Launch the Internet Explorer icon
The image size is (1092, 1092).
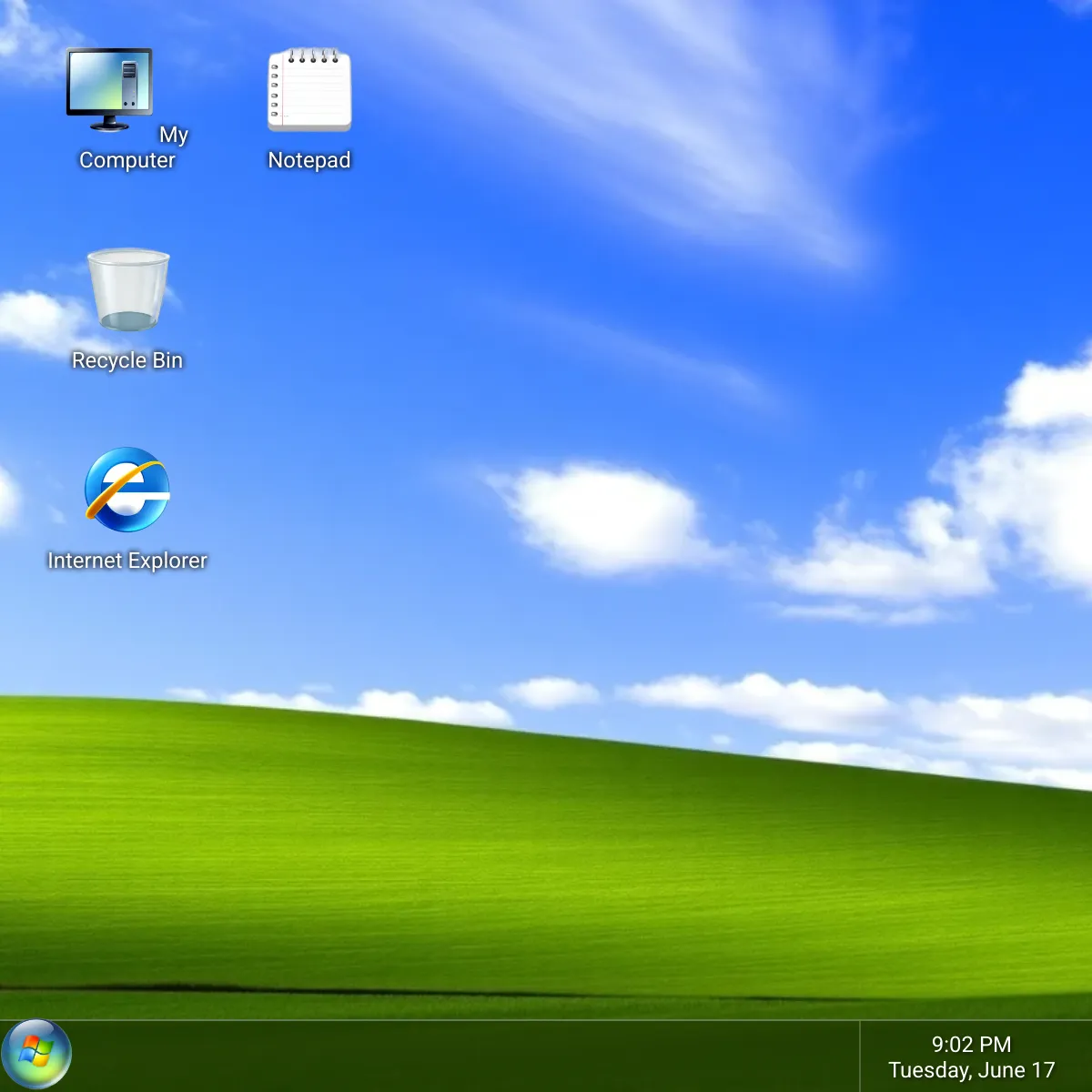pyautogui.click(x=127, y=490)
